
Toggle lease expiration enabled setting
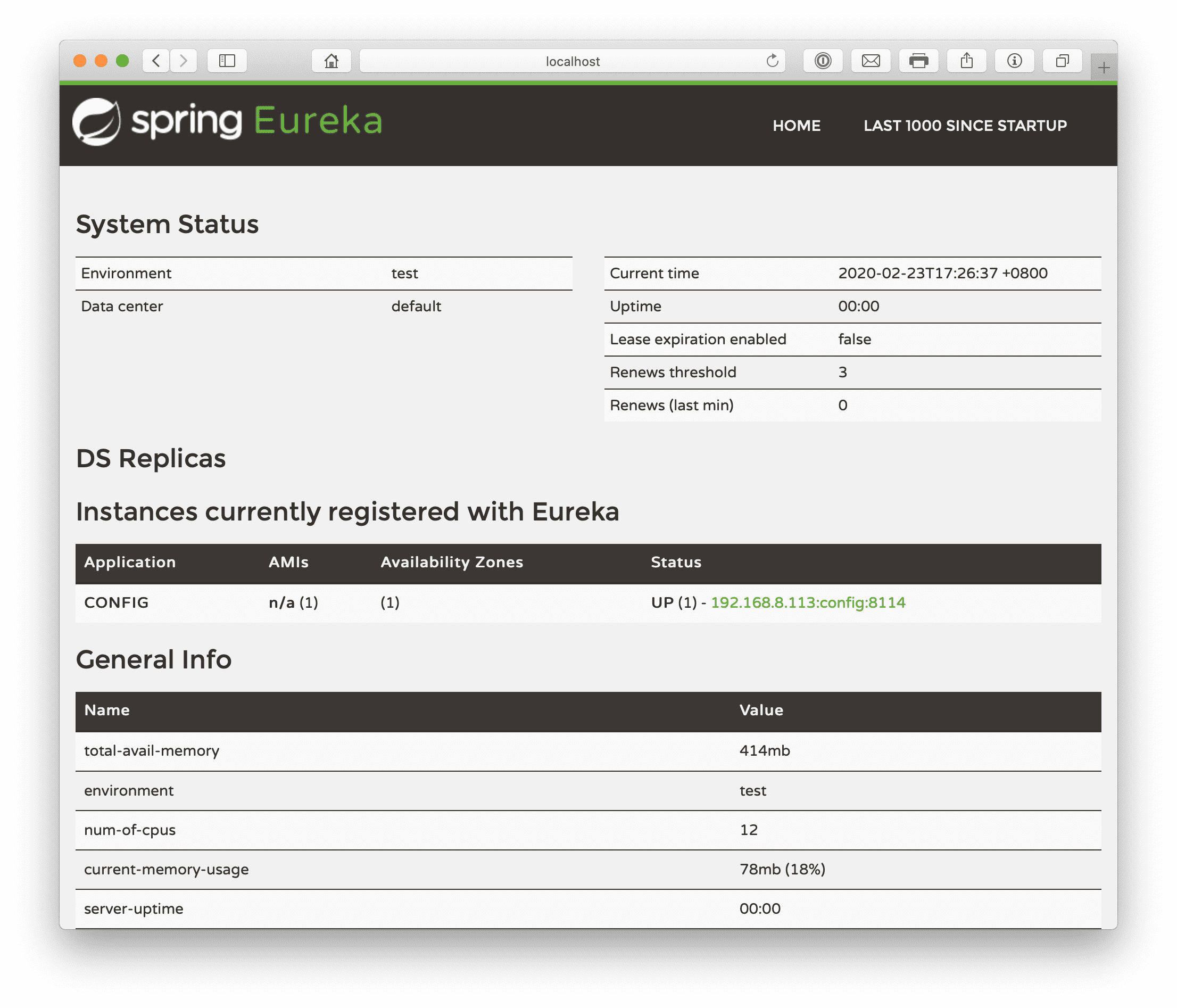(855, 339)
